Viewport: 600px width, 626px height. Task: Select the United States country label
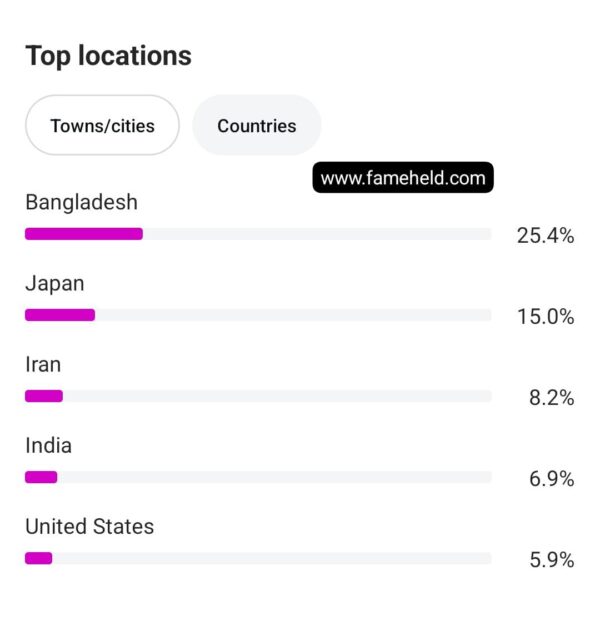pos(90,527)
